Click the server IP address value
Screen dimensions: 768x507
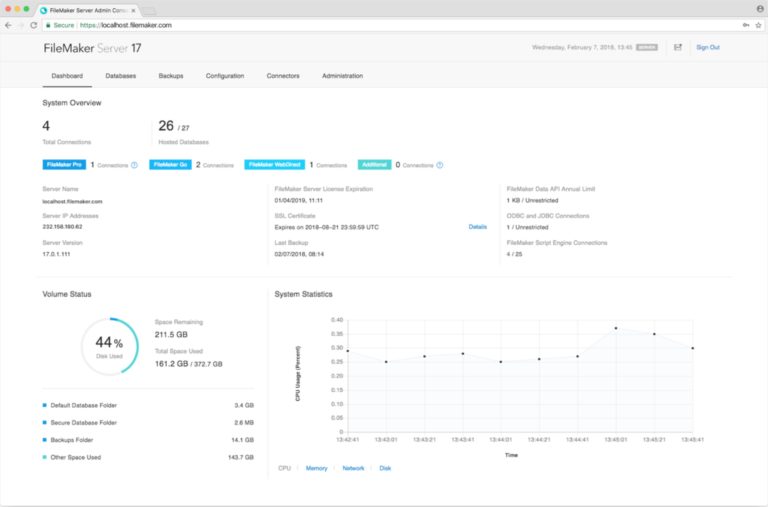coord(62,227)
